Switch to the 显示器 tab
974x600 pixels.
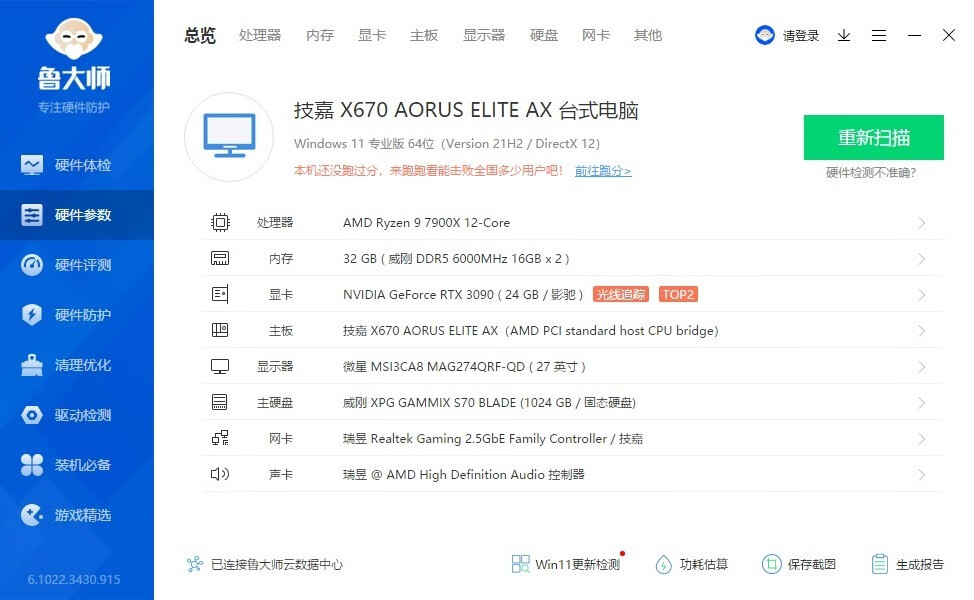(484, 35)
